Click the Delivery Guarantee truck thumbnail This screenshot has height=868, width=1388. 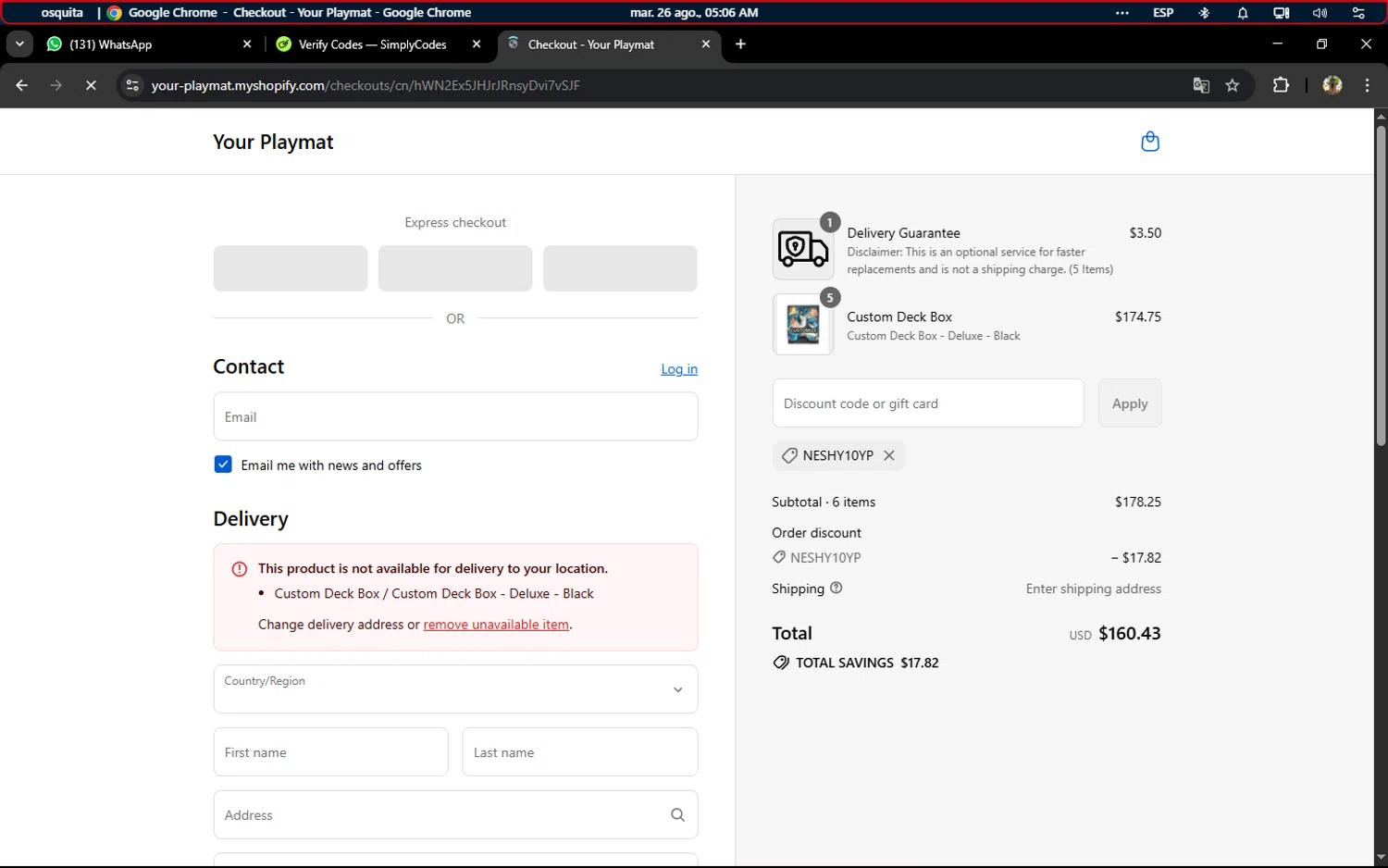(803, 249)
